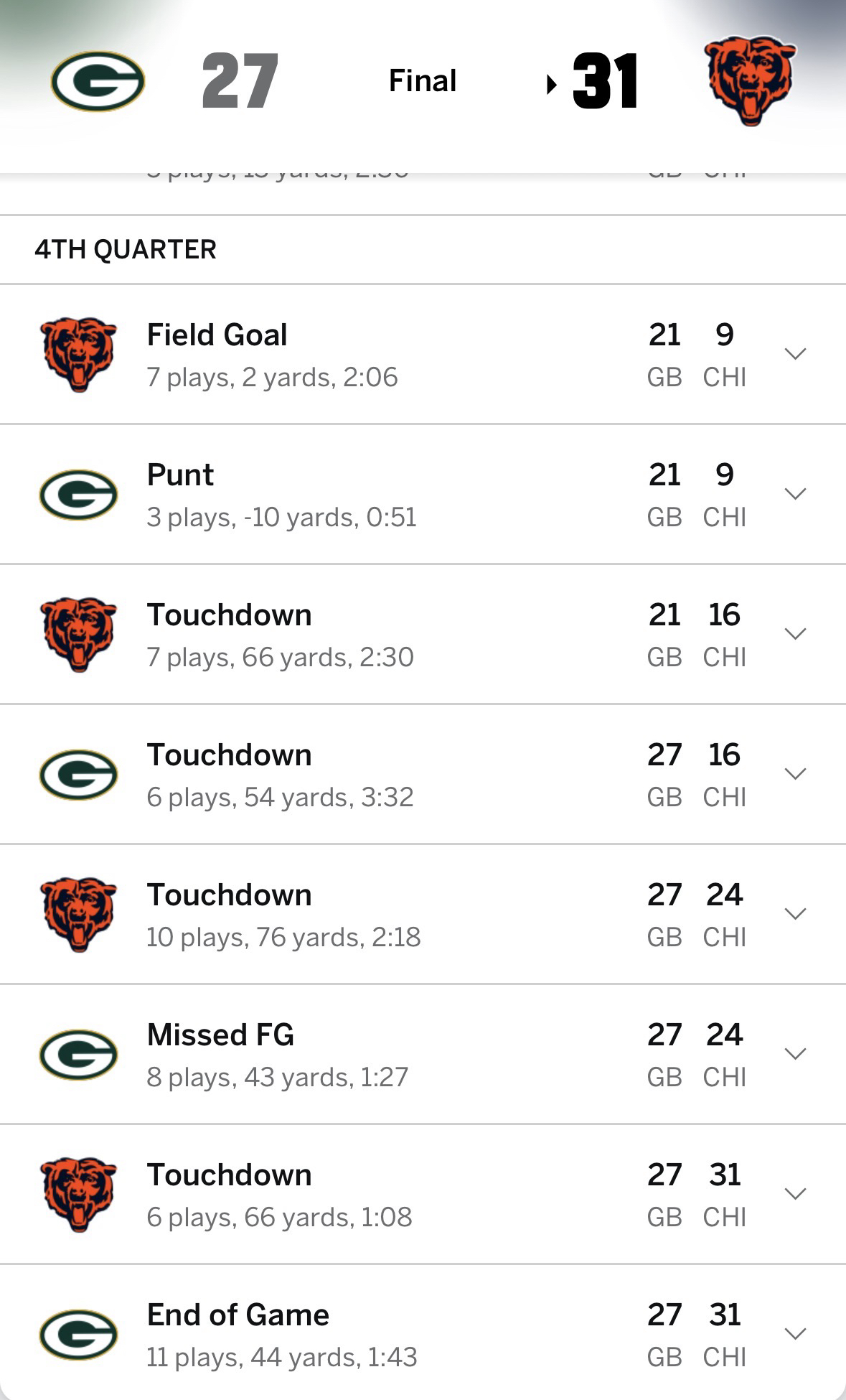Expand the 6 plays, 66 yards touchdown drive
This screenshot has width=846, height=1400.
click(795, 1193)
